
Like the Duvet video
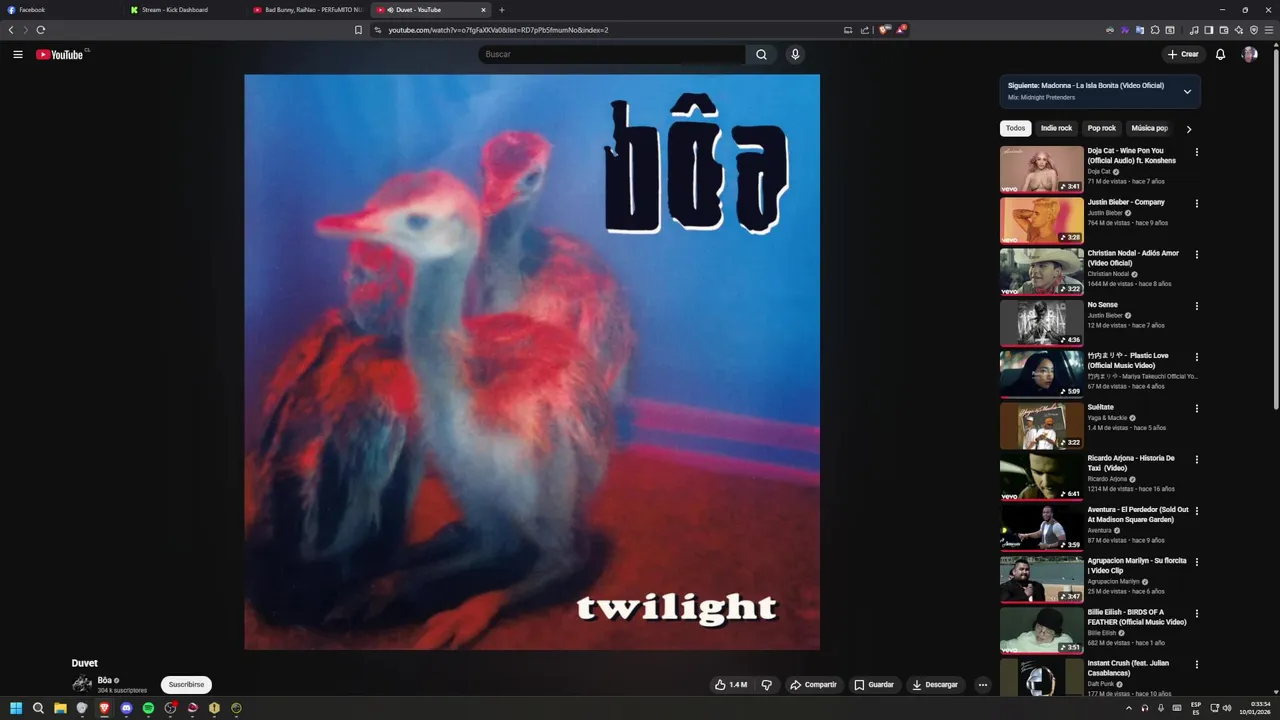(x=731, y=685)
